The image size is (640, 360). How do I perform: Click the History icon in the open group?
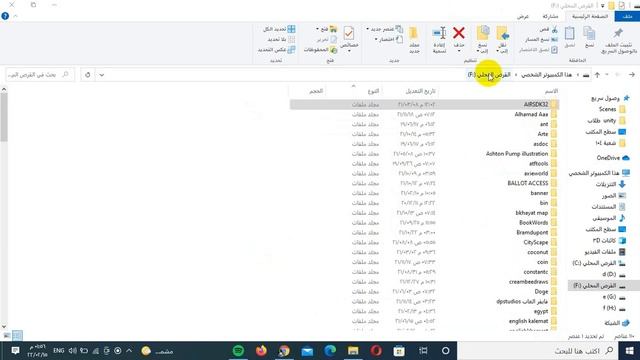333,50
